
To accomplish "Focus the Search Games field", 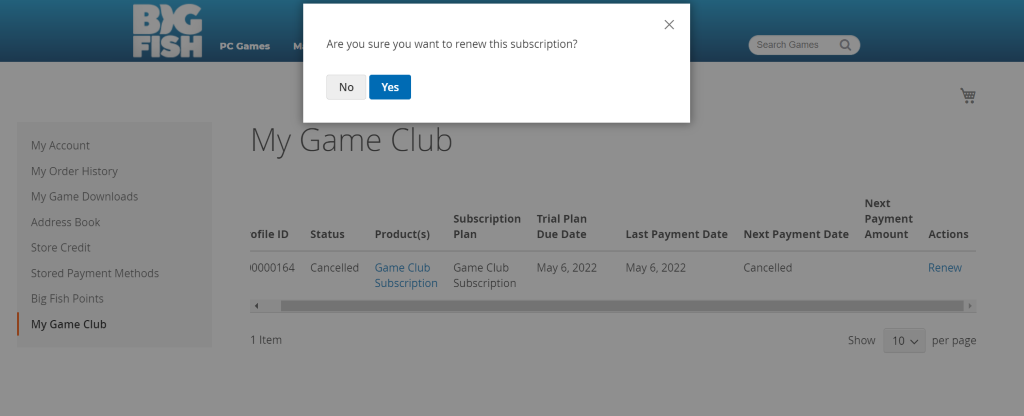I will click(x=794, y=45).
